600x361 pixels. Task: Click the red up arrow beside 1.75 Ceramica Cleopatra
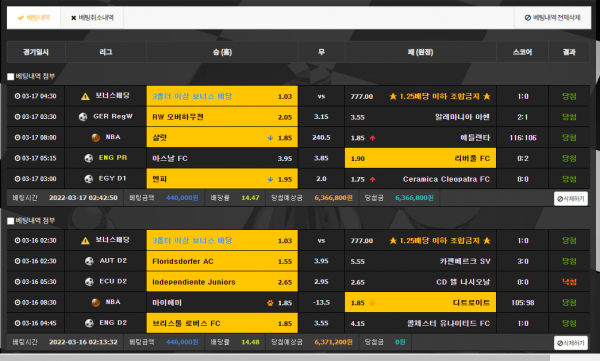tap(372, 180)
